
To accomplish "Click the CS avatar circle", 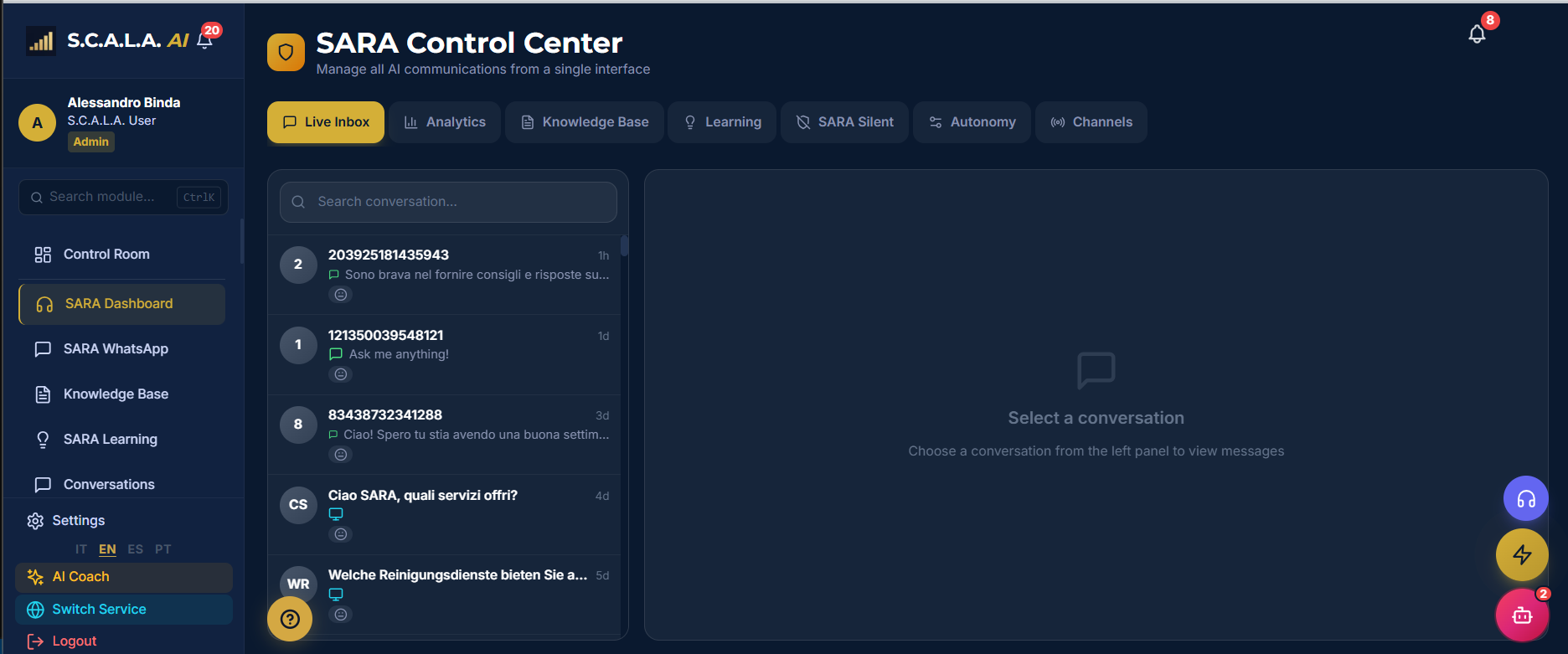I will pos(298,505).
